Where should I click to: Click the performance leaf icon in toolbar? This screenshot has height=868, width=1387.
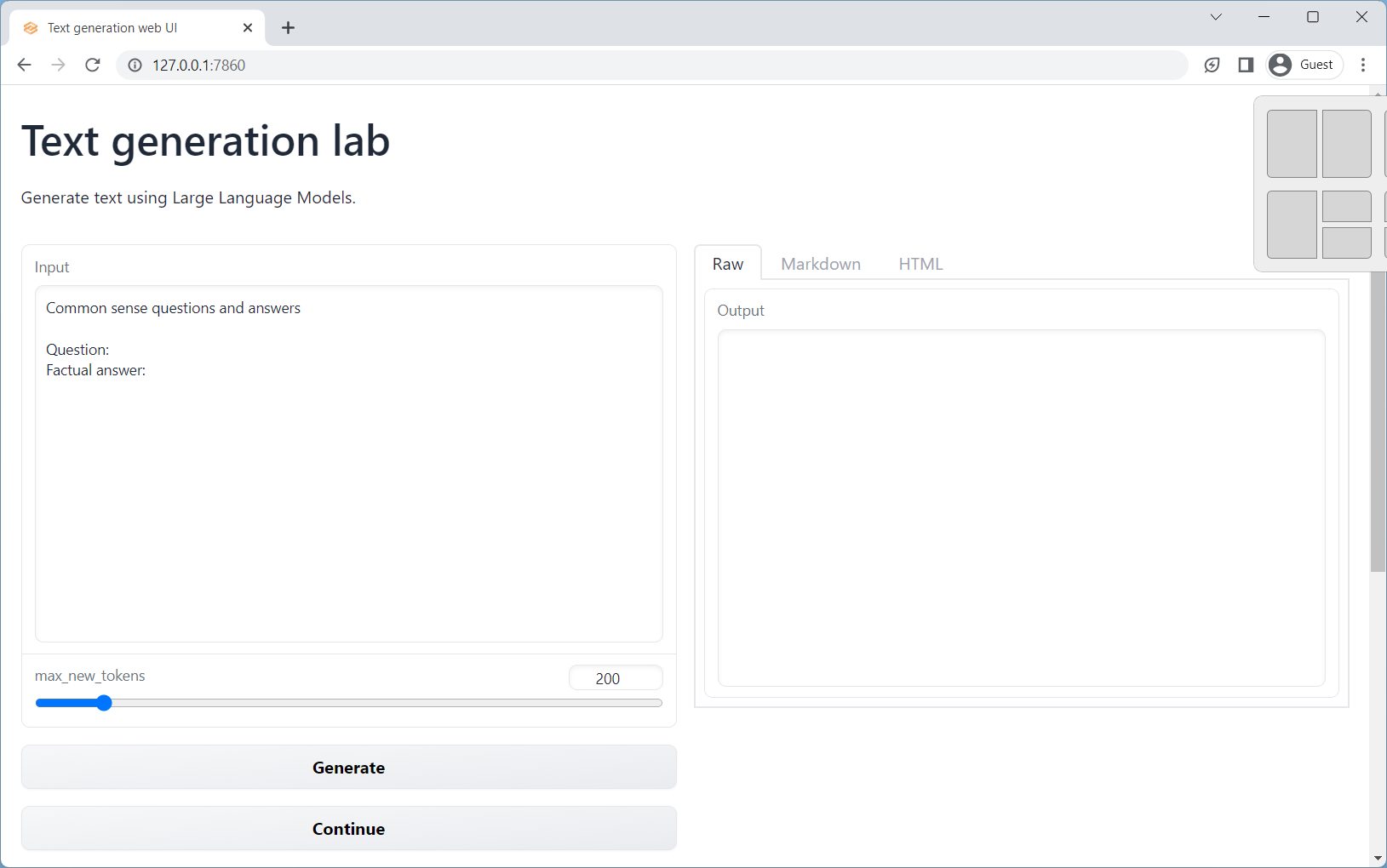pos(1212,65)
